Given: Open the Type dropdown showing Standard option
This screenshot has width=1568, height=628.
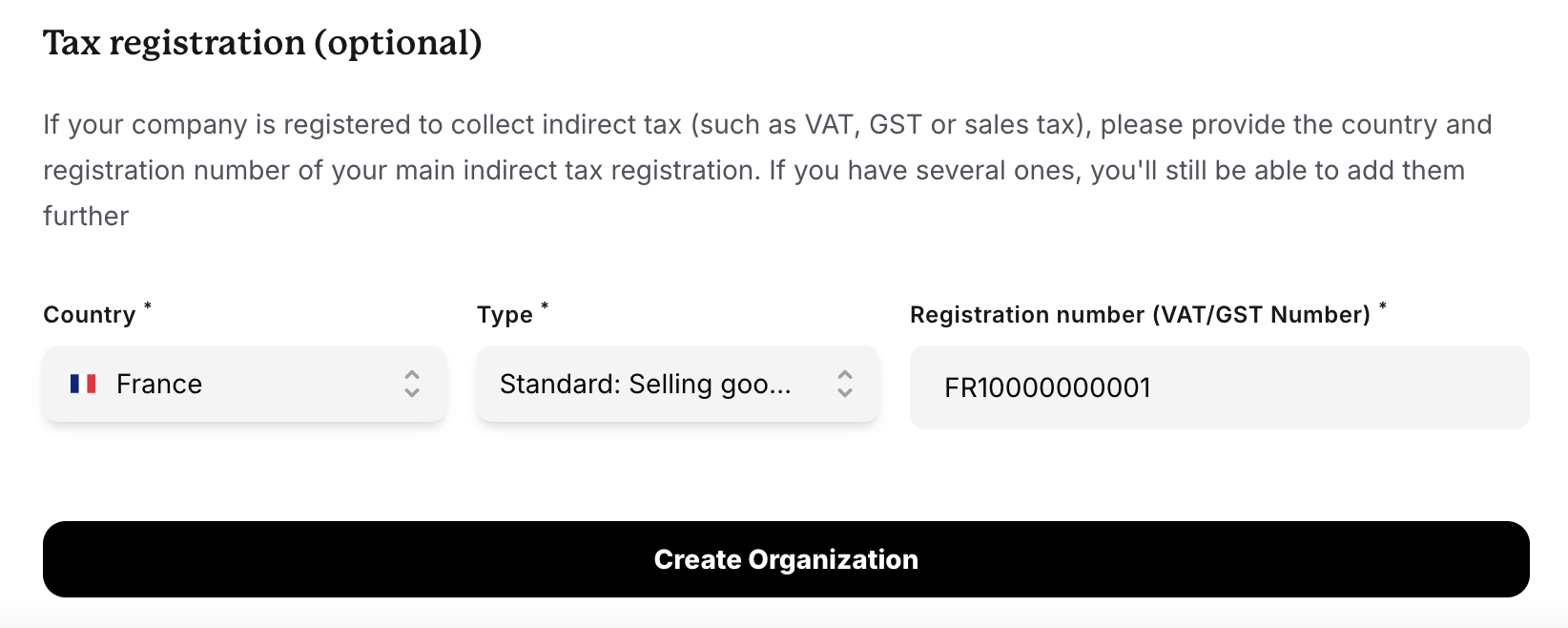Looking at the screenshot, I should pyautogui.click(x=677, y=384).
